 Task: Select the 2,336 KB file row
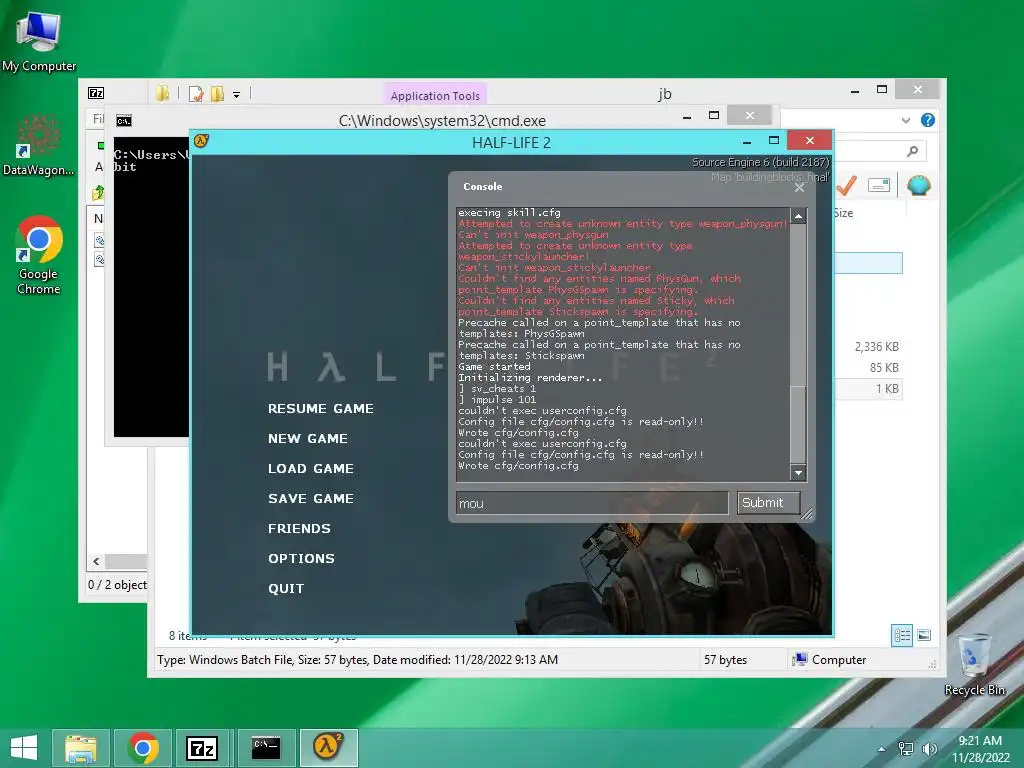click(x=869, y=347)
